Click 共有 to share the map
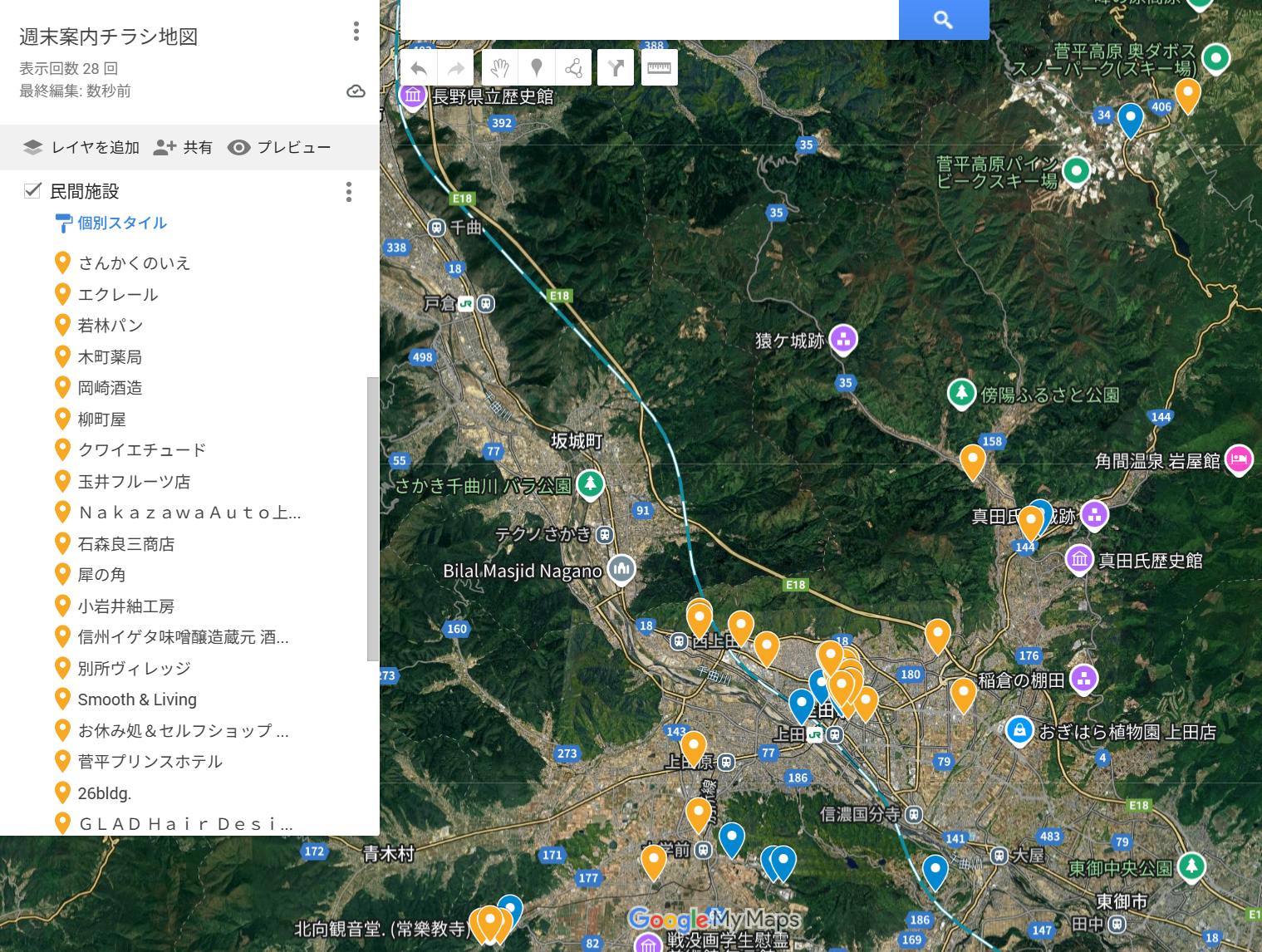 point(184,148)
